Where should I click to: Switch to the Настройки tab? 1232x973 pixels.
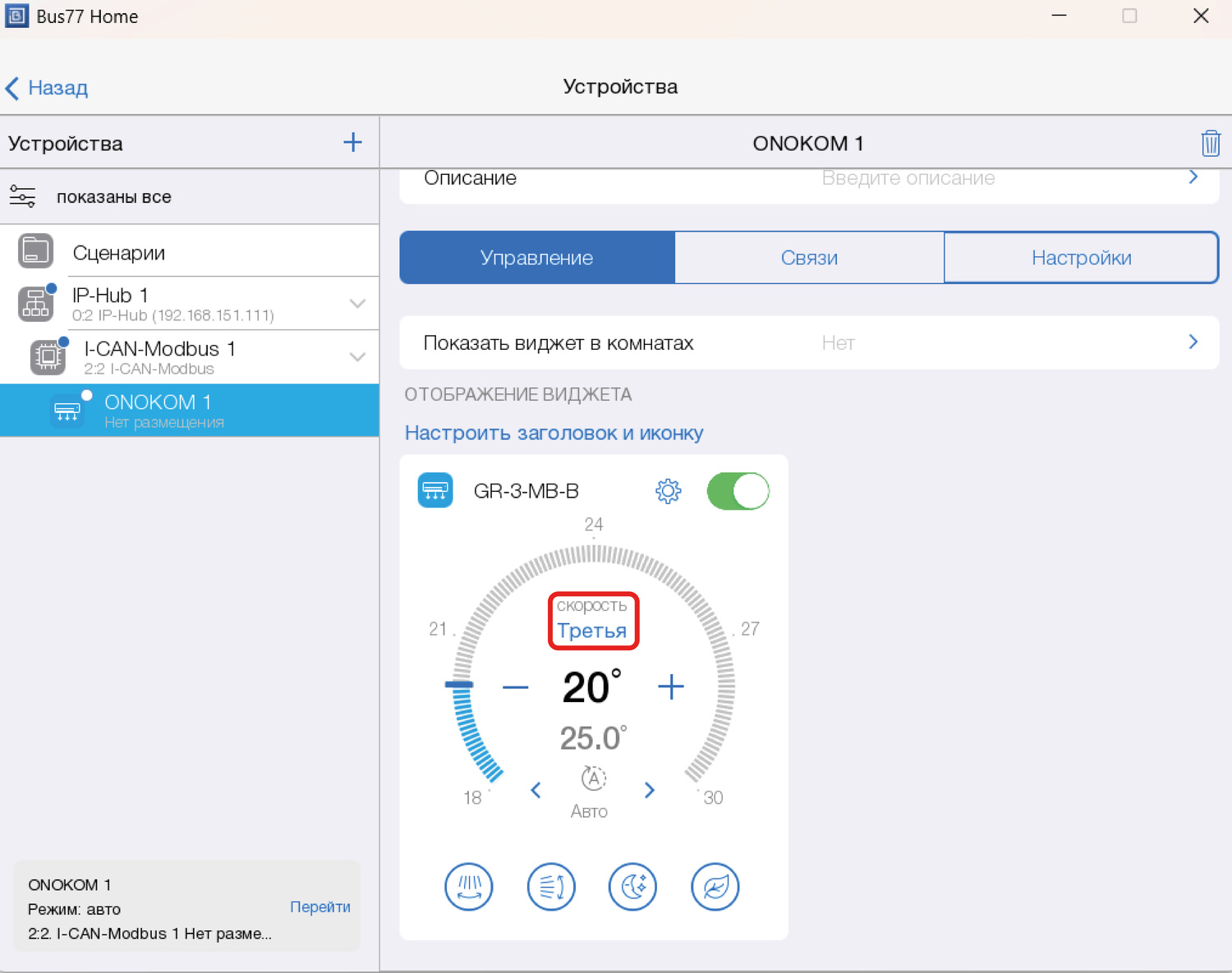point(1081,258)
